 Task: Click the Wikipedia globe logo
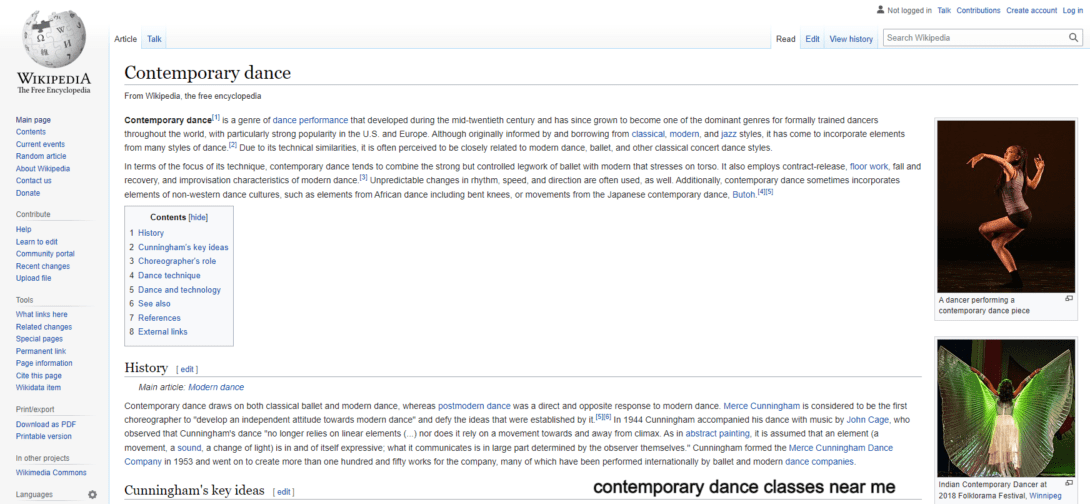[53, 38]
